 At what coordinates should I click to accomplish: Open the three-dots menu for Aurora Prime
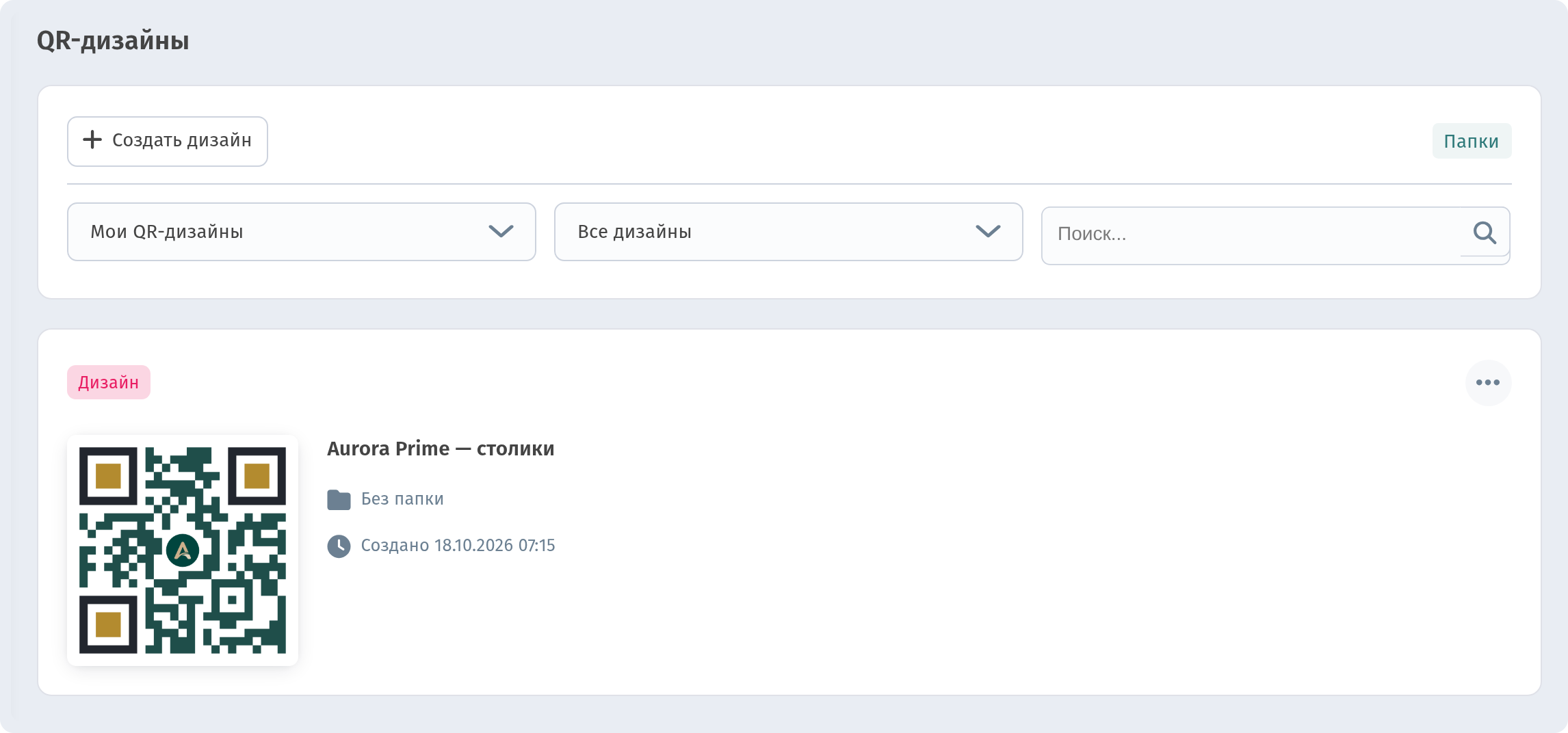coord(1488,383)
